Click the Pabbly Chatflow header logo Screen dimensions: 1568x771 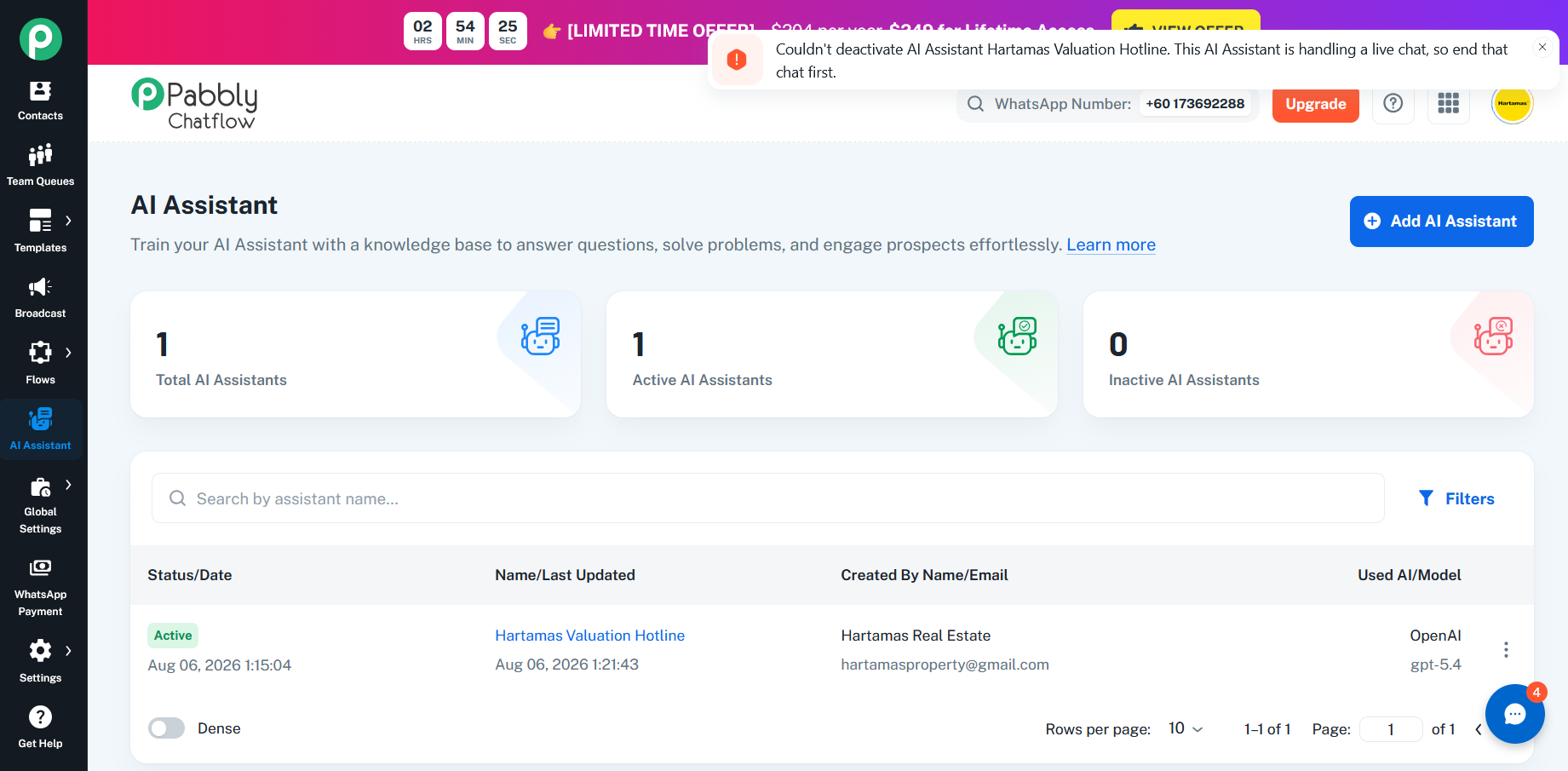[x=194, y=104]
